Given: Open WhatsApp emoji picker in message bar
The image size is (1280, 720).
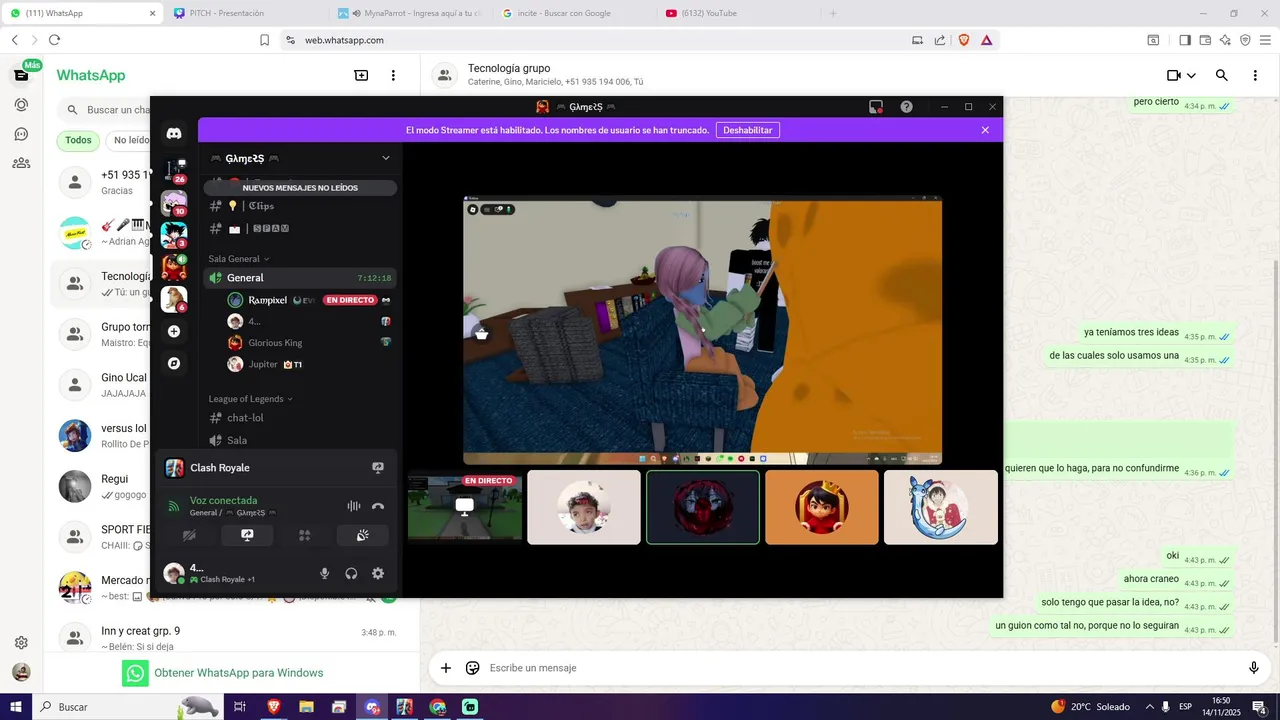Looking at the screenshot, I should tap(473, 668).
